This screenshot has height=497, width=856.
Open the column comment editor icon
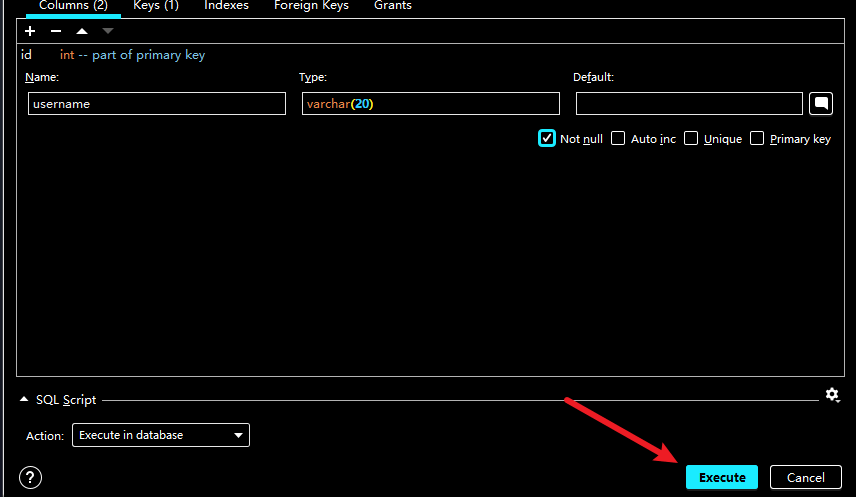pos(820,103)
